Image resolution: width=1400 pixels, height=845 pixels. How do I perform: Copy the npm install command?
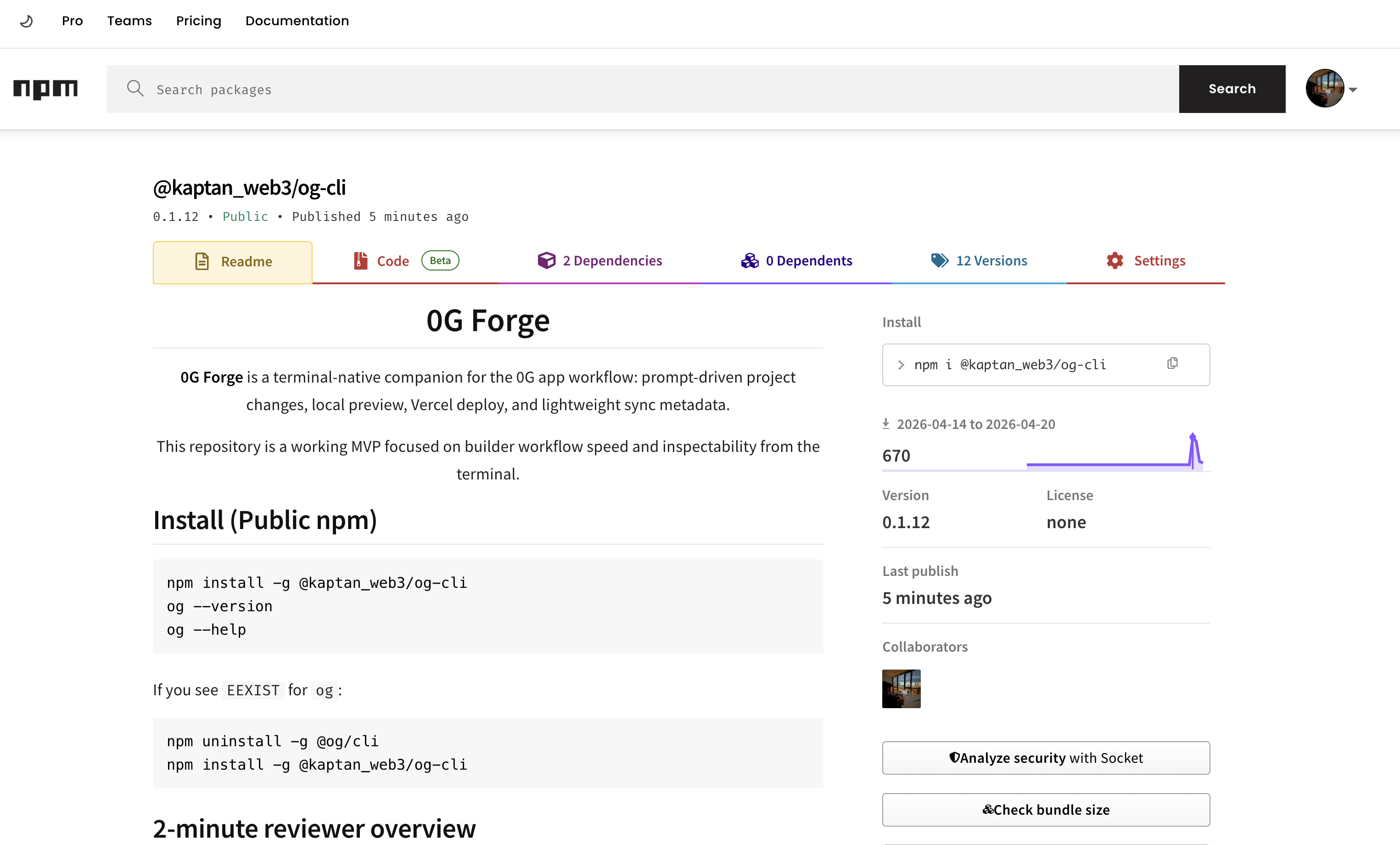click(x=1172, y=363)
